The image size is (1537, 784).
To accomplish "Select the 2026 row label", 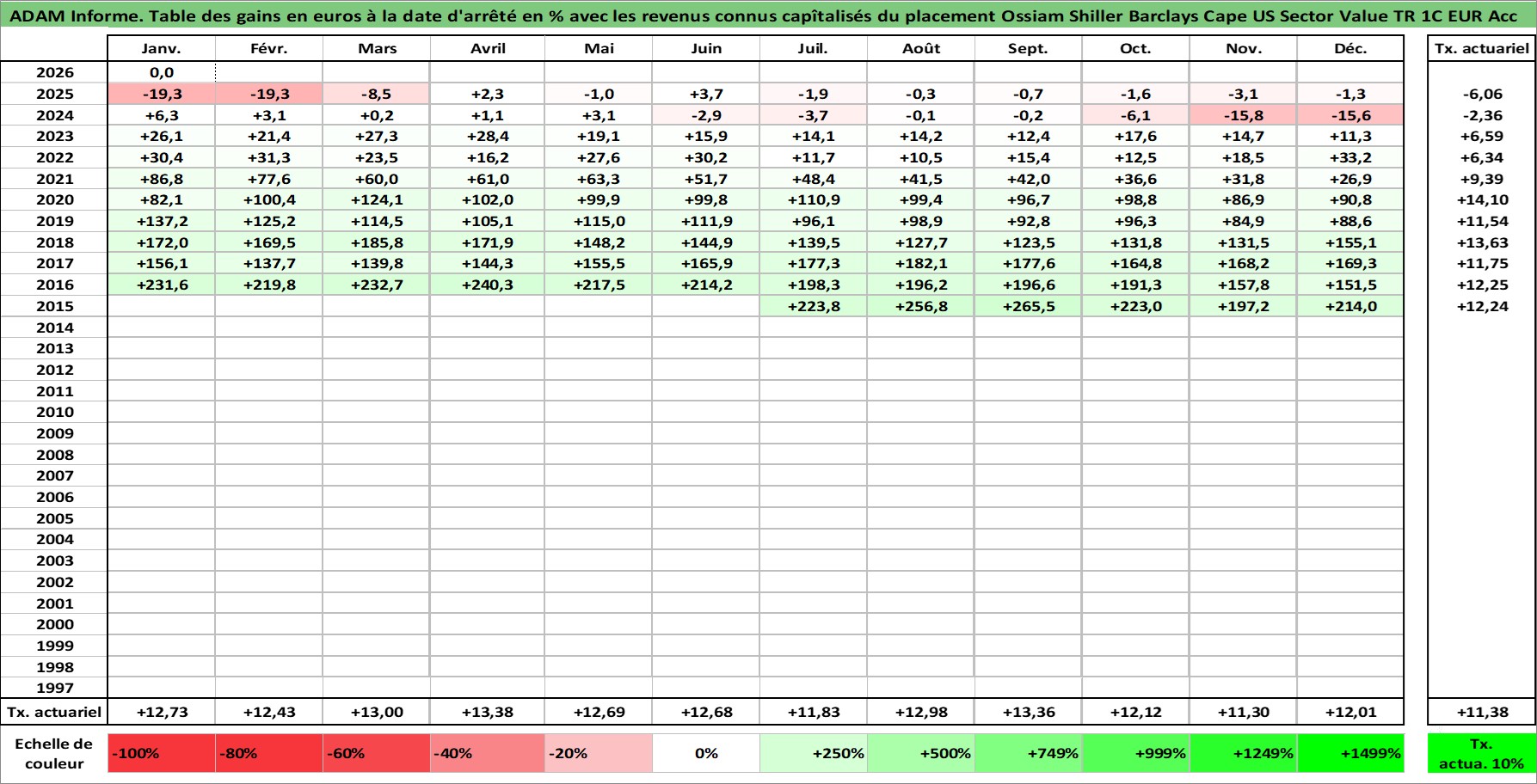I will pyautogui.click(x=54, y=73).
